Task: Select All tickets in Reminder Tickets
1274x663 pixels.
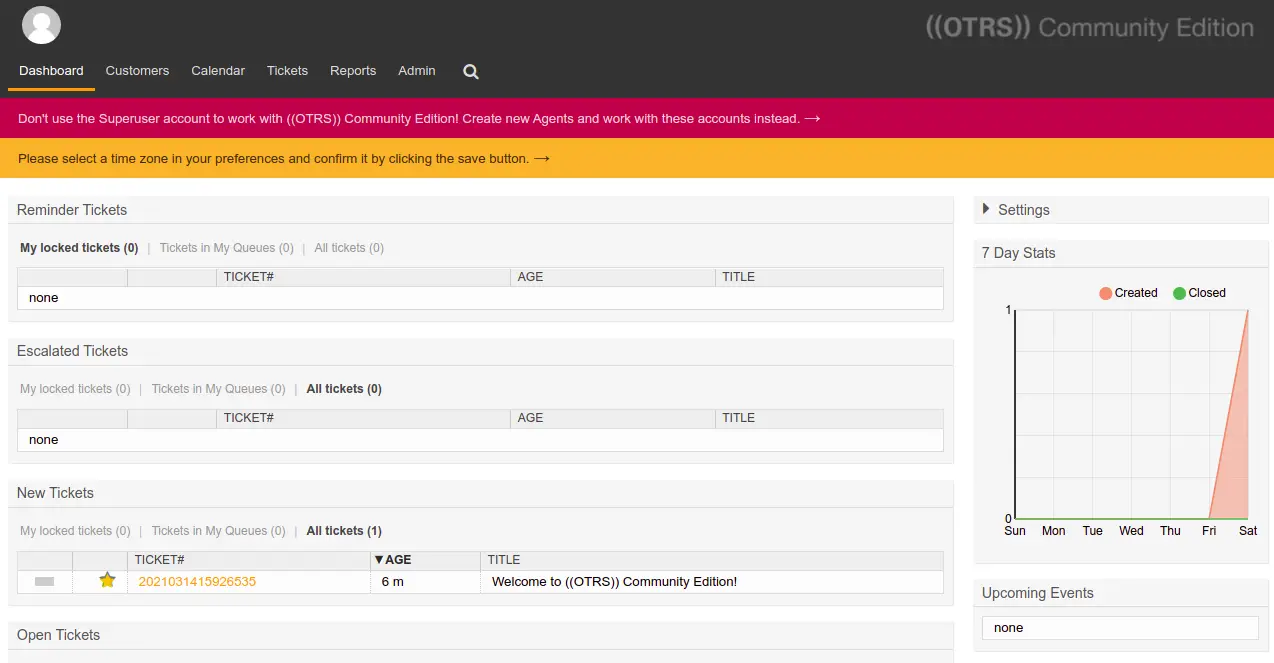Action: pos(349,248)
